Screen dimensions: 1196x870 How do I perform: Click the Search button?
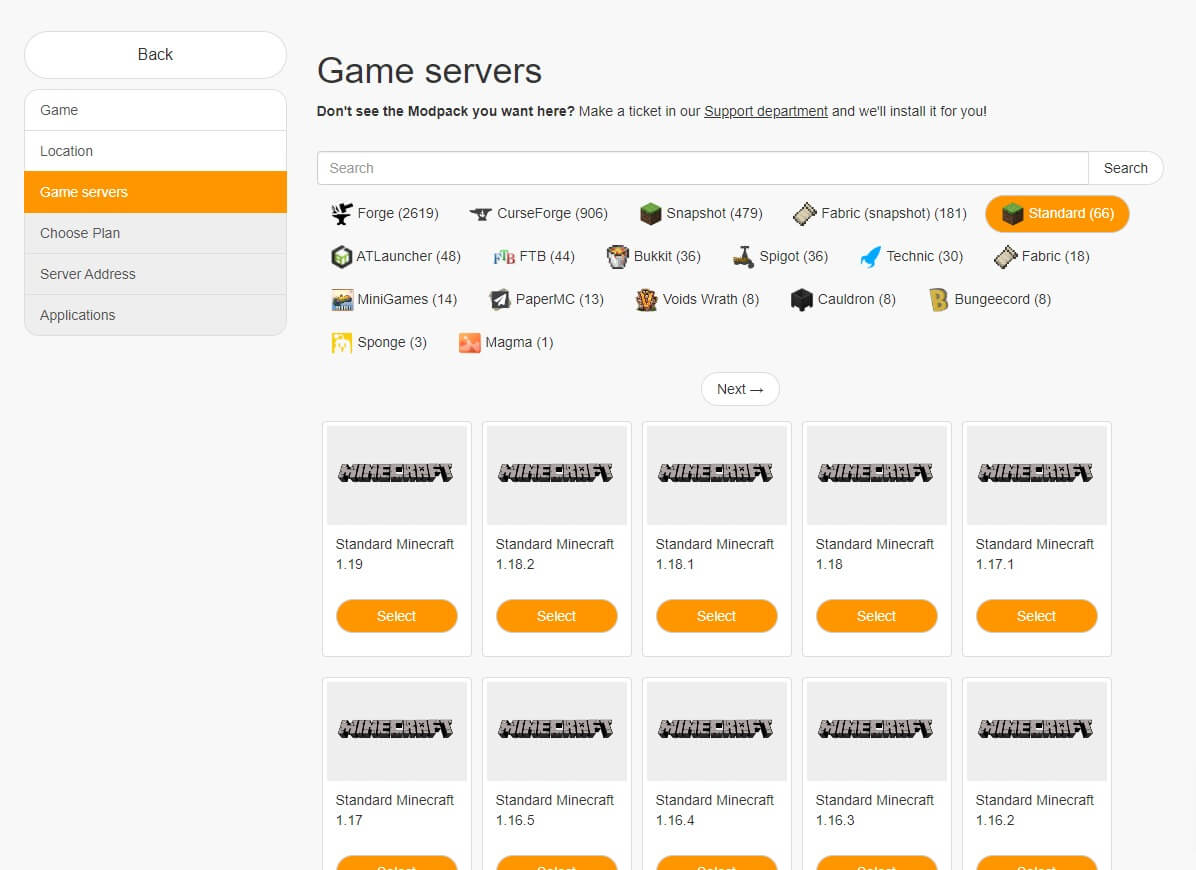tap(1125, 168)
